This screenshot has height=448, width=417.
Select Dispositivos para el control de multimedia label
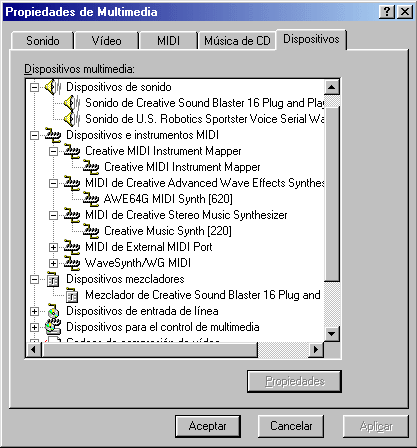point(163,327)
